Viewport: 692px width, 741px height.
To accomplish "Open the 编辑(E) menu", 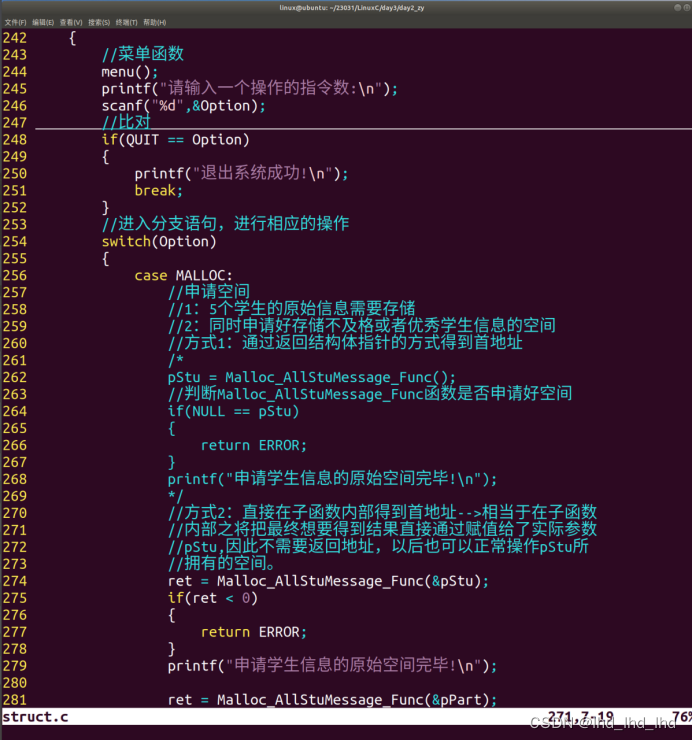I will (x=43, y=22).
